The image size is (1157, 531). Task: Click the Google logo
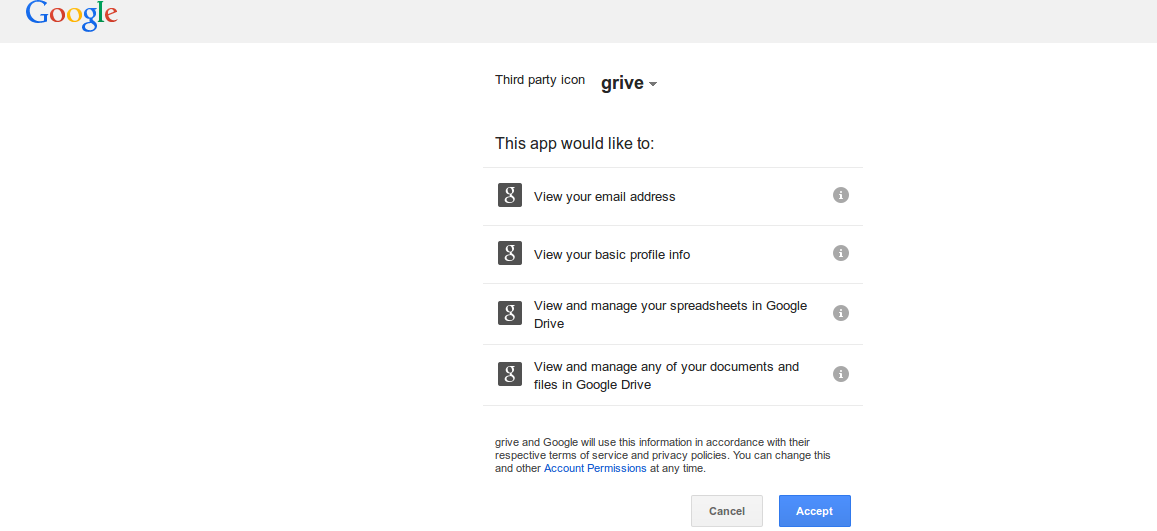(x=71, y=16)
